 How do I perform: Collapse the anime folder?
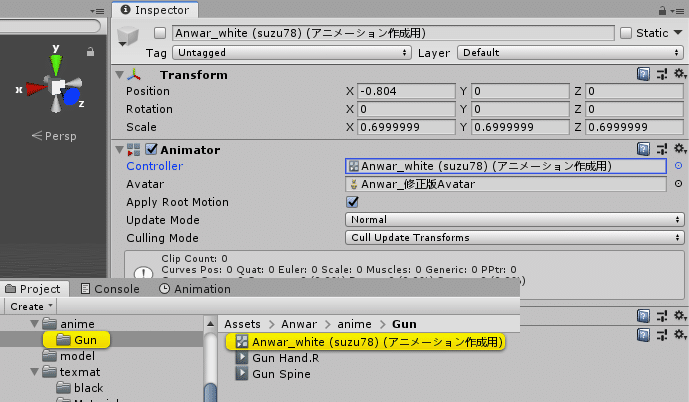tap(34, 324)
